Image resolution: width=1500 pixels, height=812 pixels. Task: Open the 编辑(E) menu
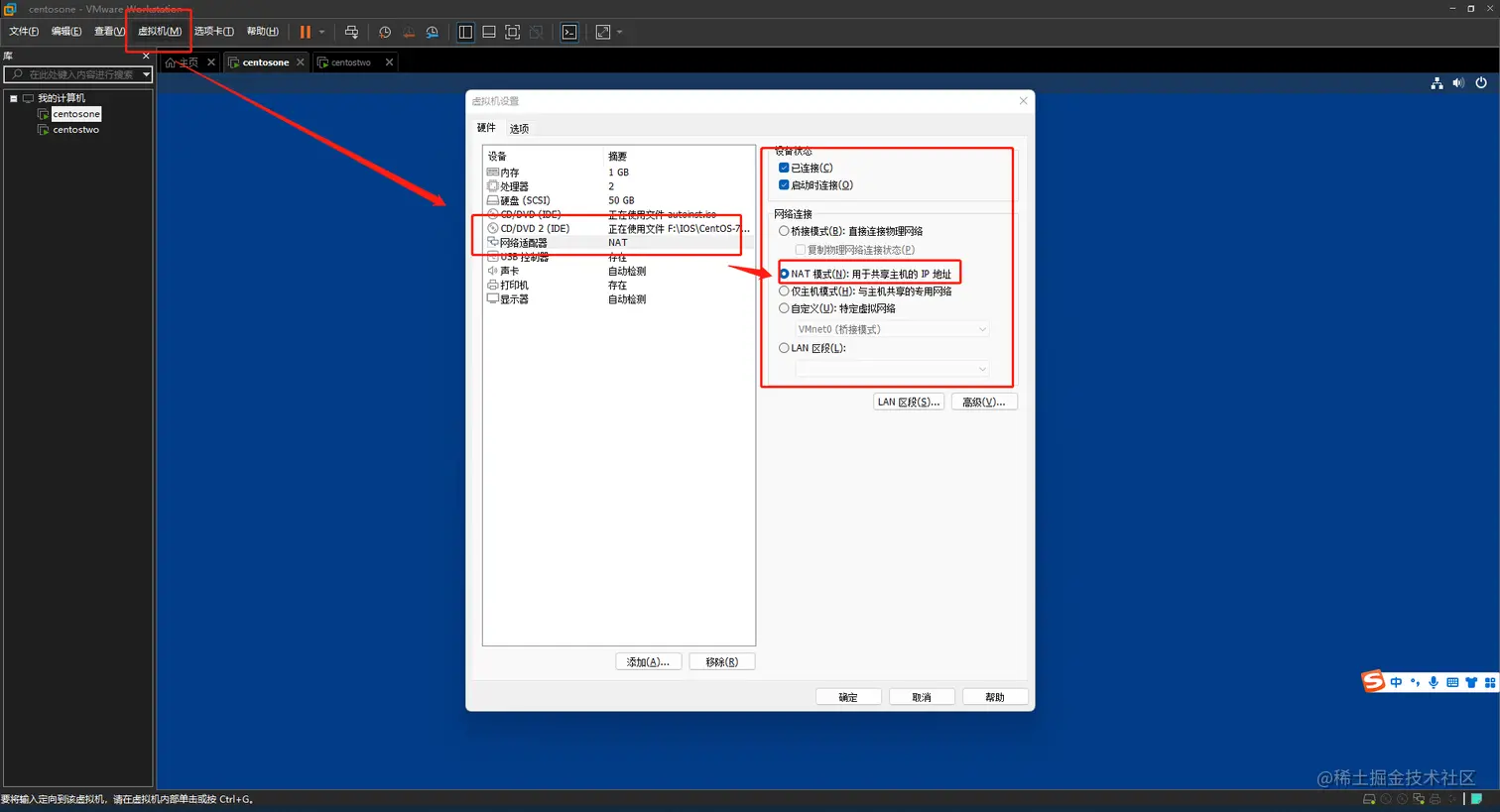click(66, 32)
